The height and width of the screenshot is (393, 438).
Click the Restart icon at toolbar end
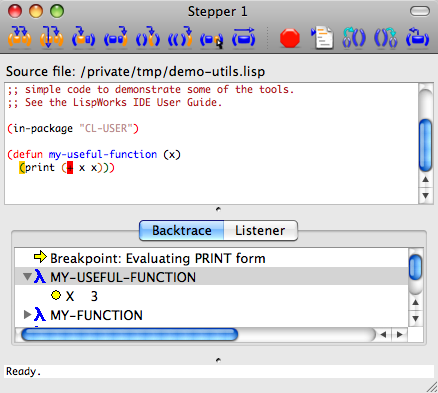coord(417,38)
